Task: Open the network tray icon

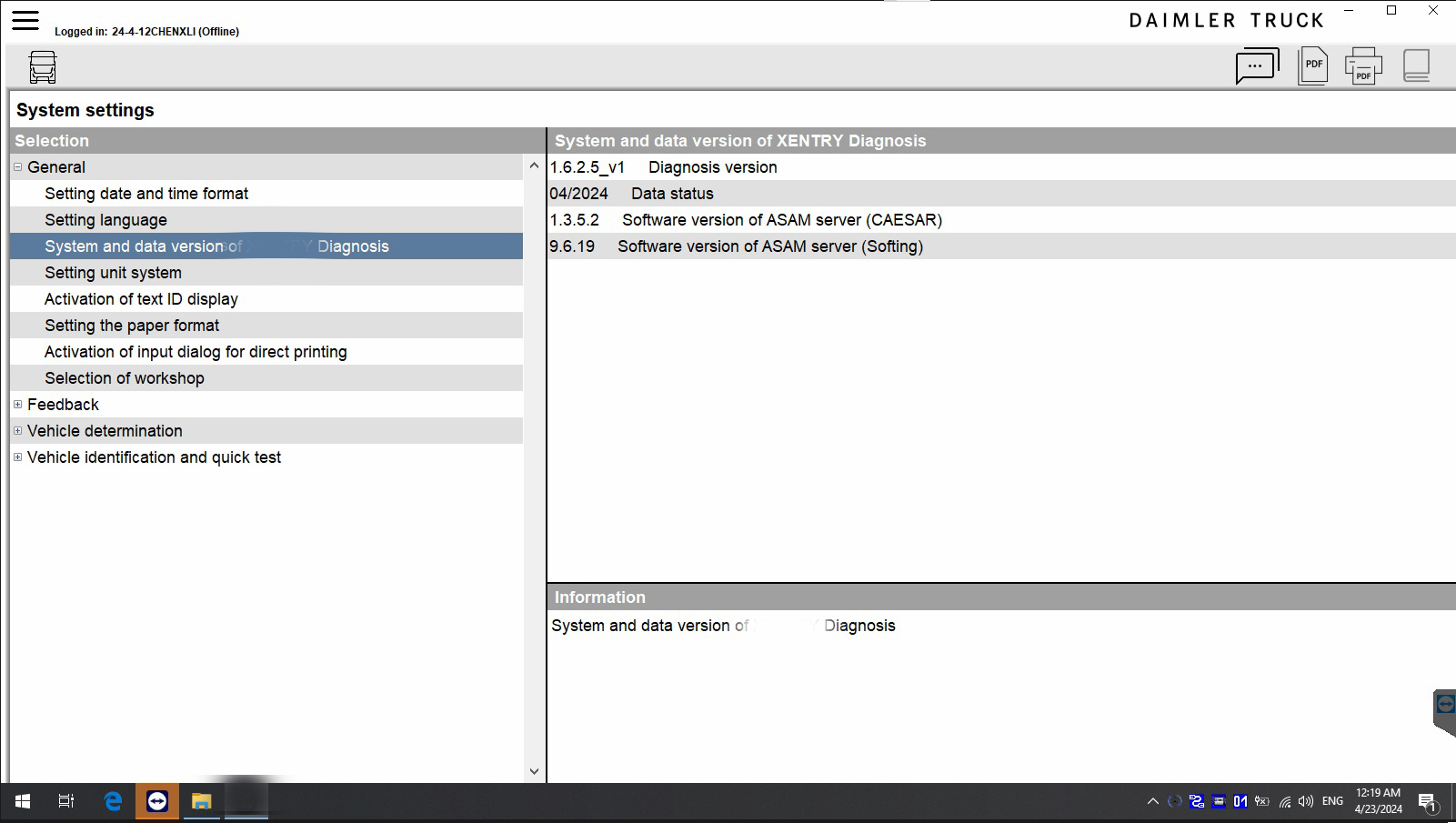Action: click(x=1284, y=801)
